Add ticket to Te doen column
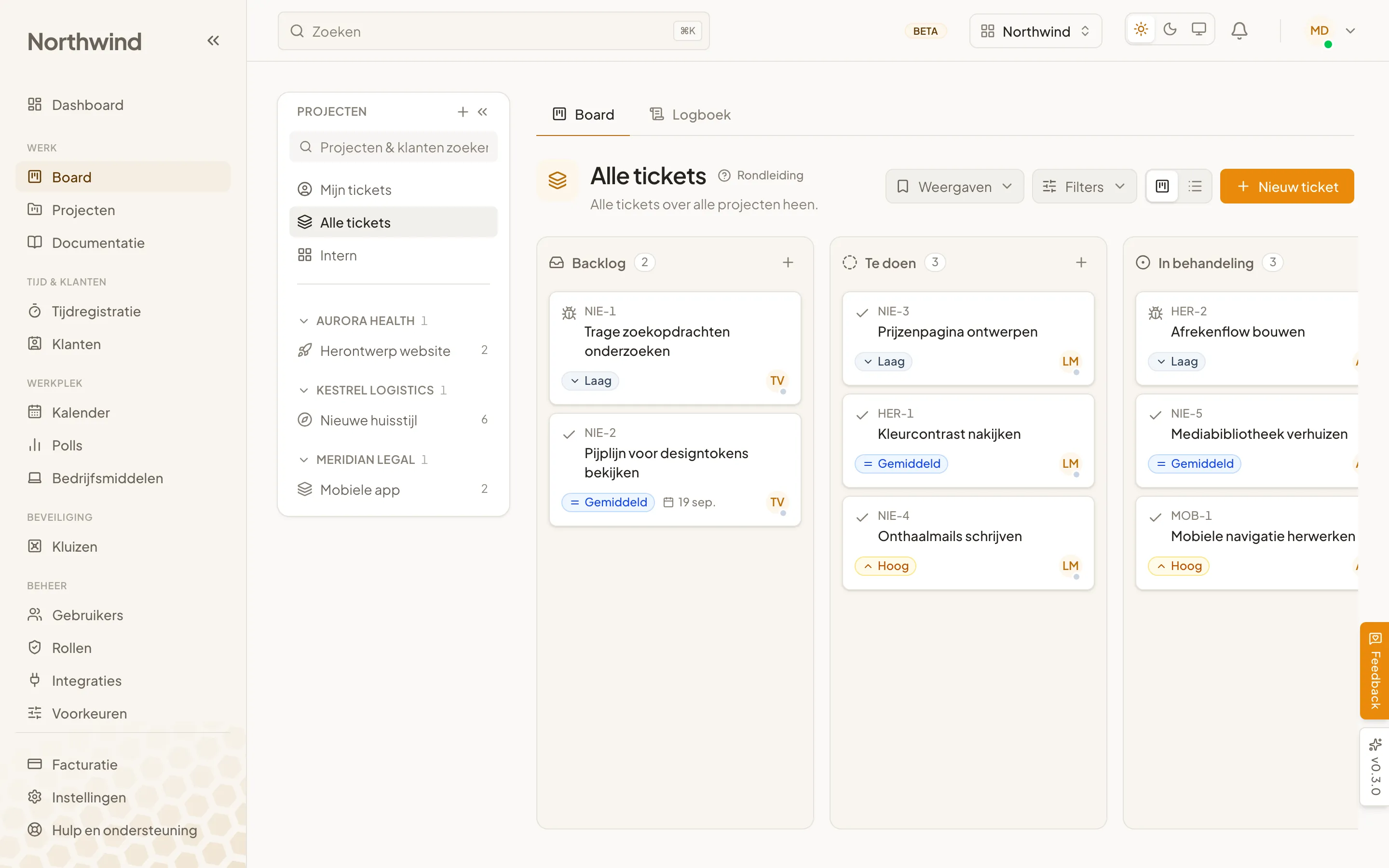Image resolution: width=1389 pixels, height=868 pixels. (1081, 262)
